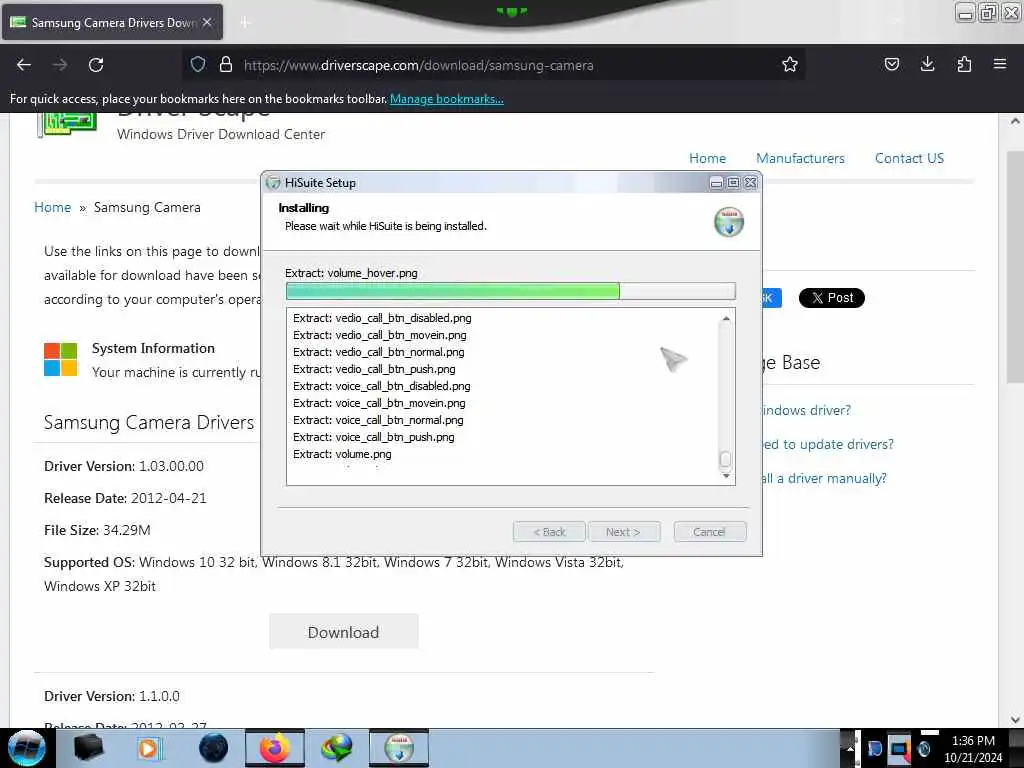Close the Samsung Camera Drivers tab

pyautogui.click(x=207, y=22)
